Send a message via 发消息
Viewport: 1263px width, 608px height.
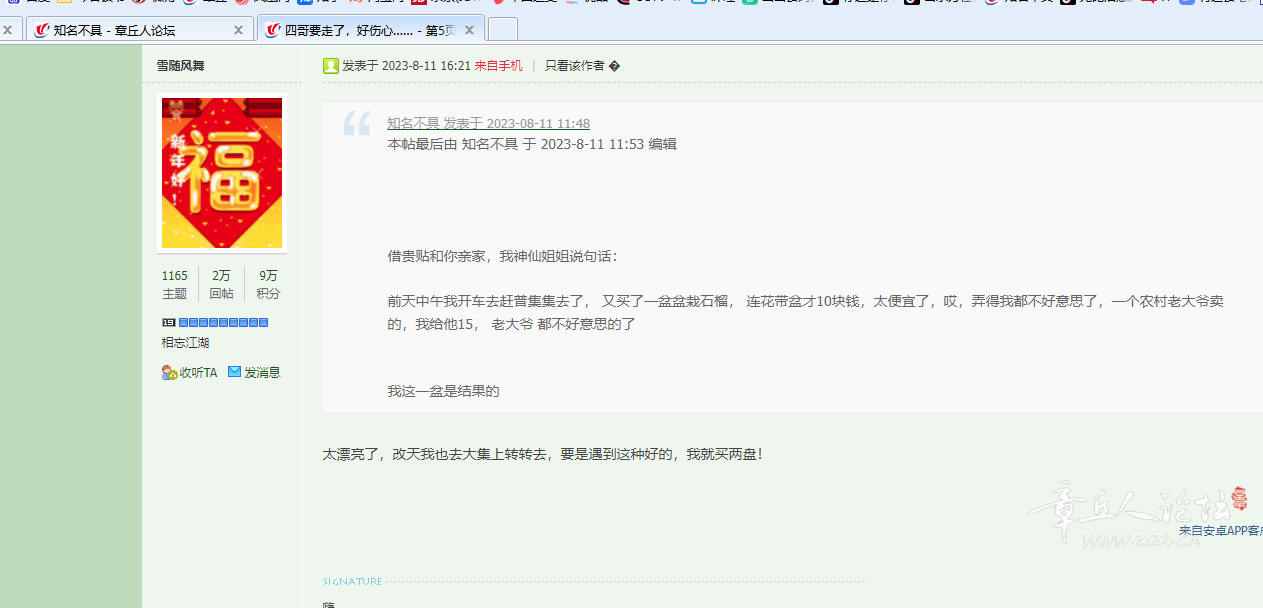pos(254,372)
